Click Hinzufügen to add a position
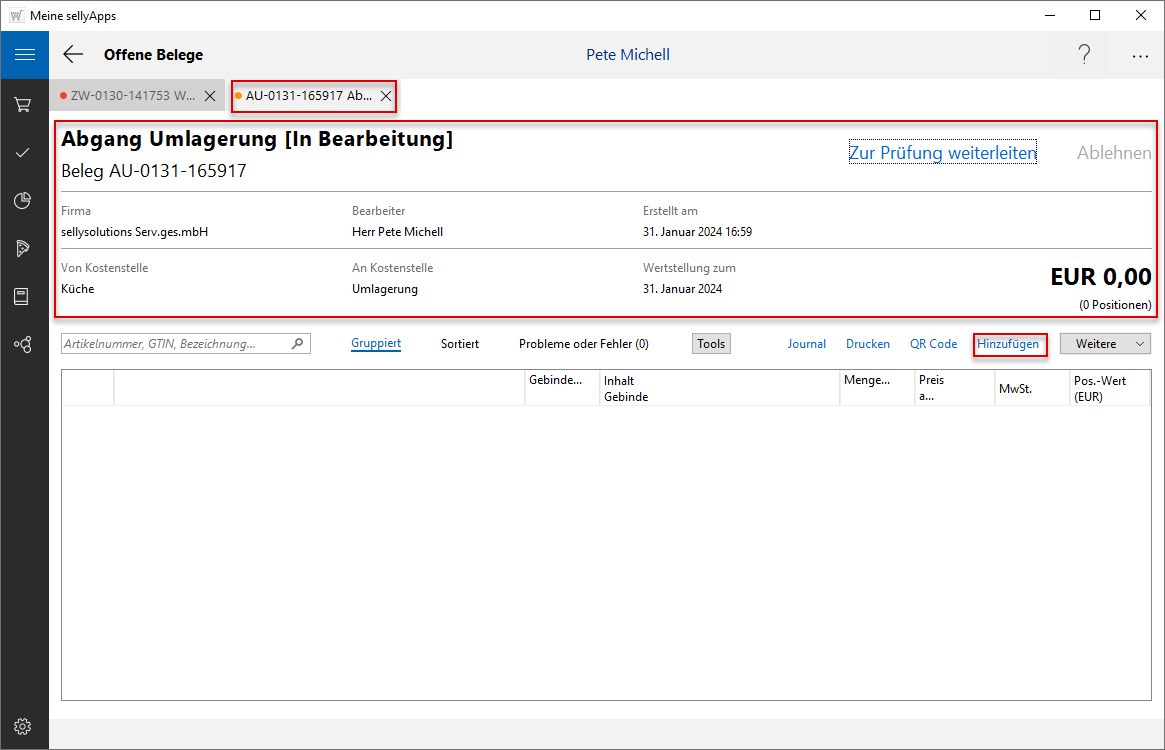 [1008, 344]
